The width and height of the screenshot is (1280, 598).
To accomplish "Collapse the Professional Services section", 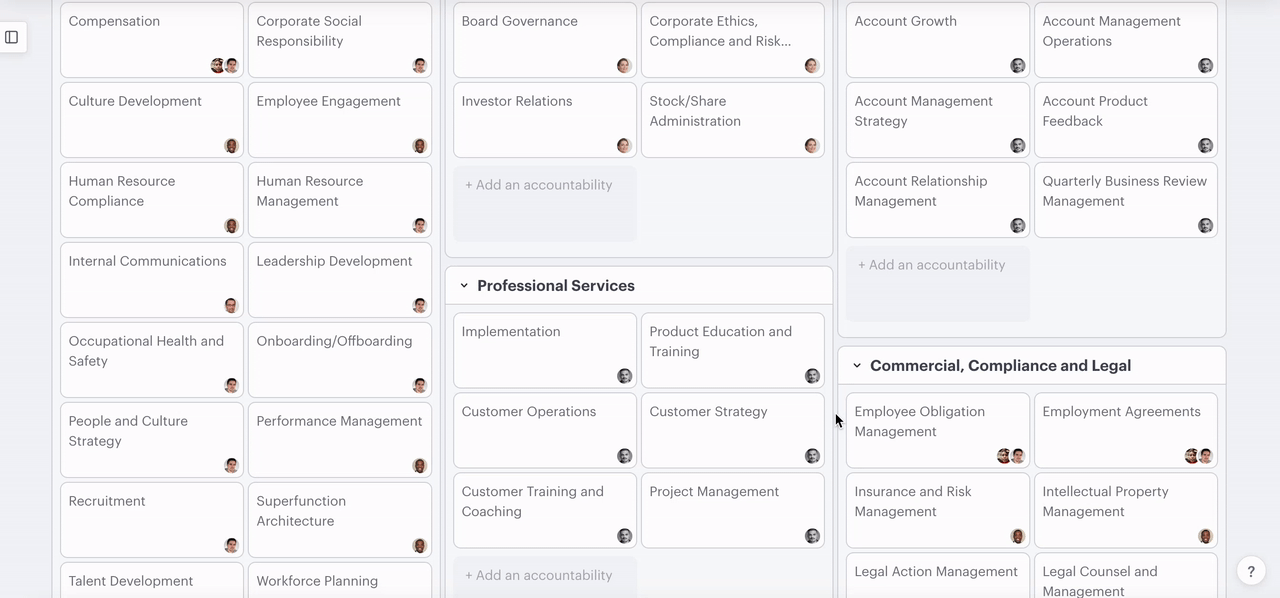I will pyautogui.click(x=464, y=286).
